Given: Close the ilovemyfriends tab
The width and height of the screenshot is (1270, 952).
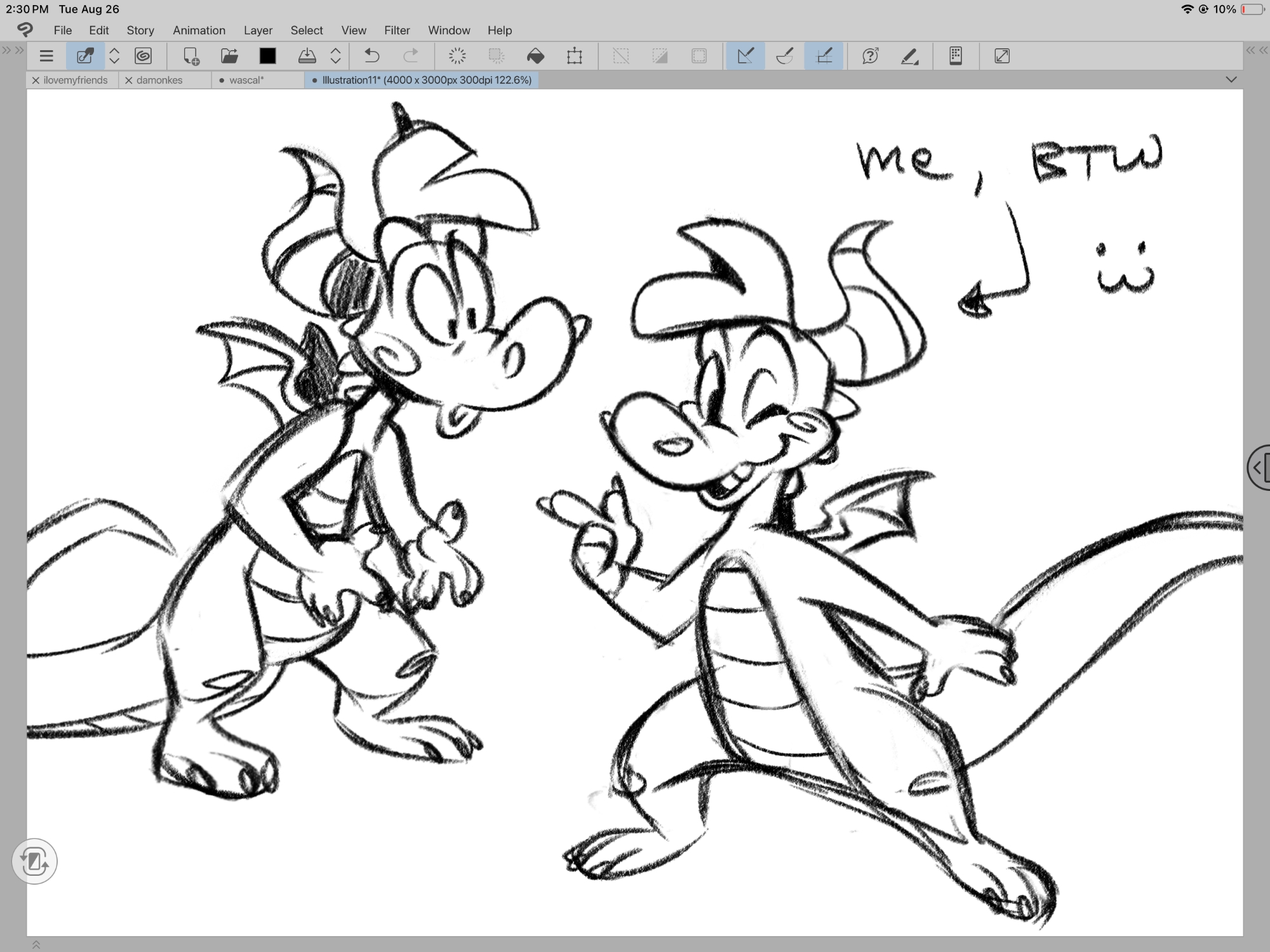Looking at the screenshot, I should tap(36, 80).
